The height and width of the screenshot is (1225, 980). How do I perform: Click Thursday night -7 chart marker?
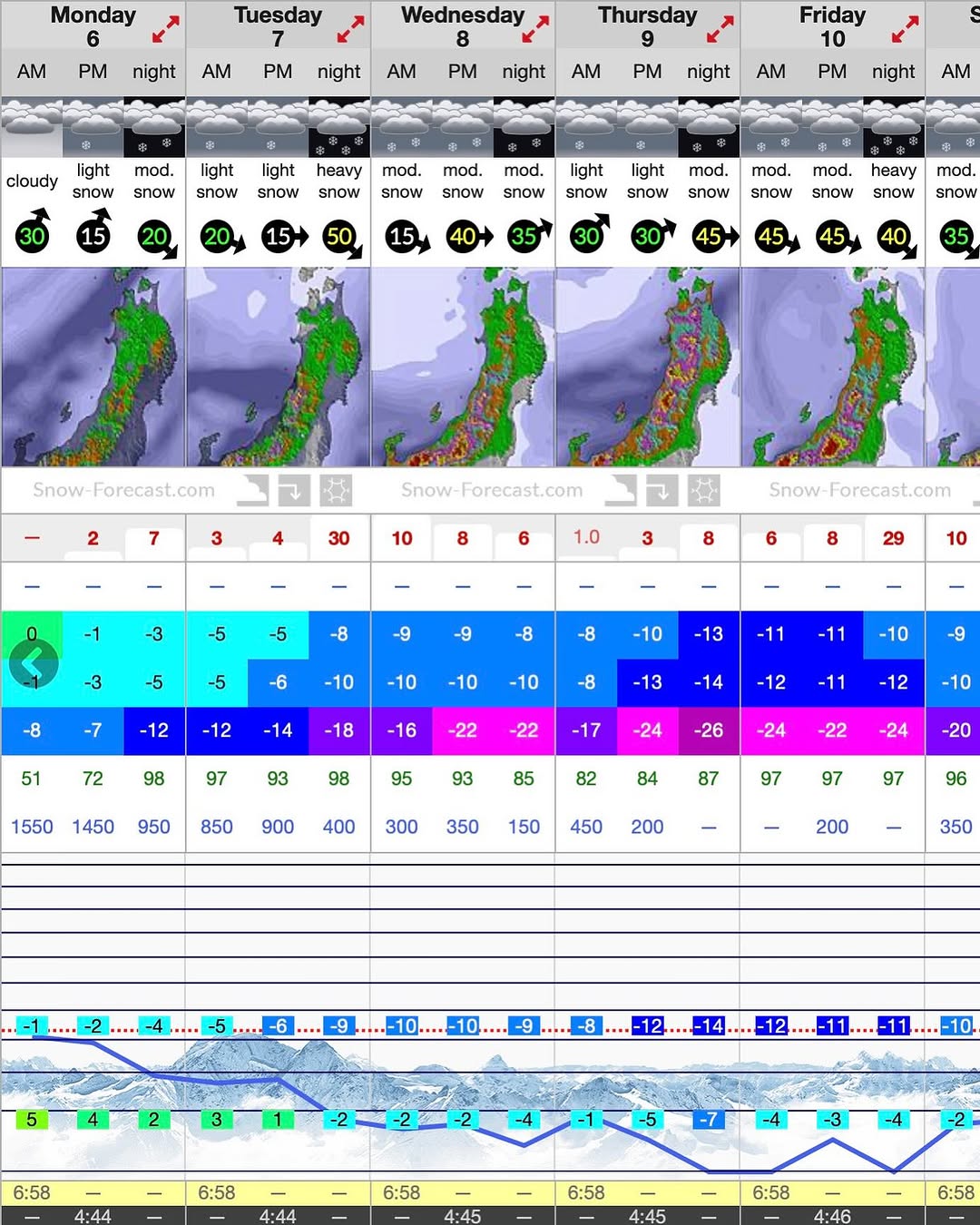pos(709,1119)
